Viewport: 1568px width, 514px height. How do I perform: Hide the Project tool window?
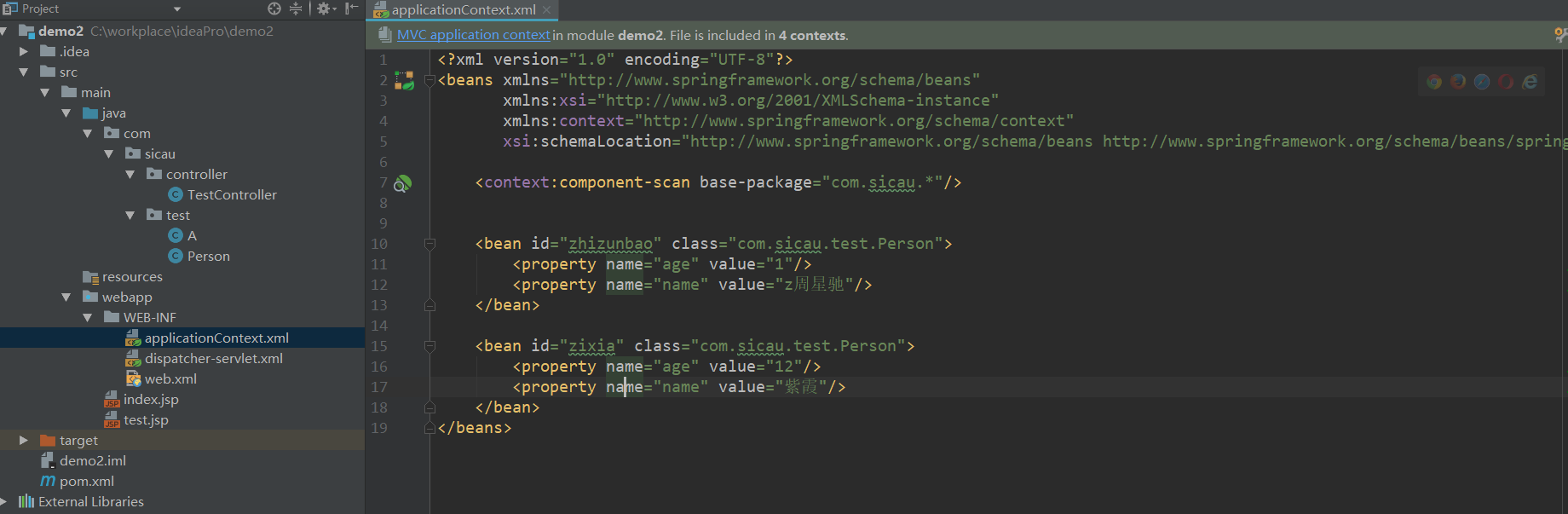(351, 9)
